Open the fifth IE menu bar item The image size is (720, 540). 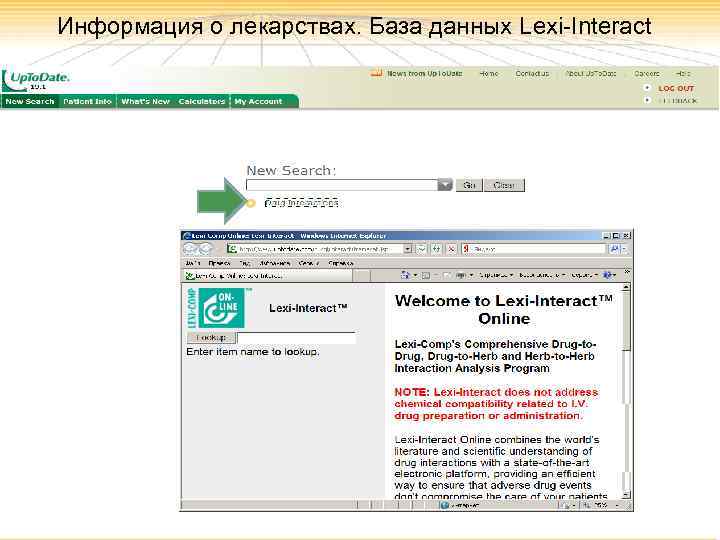point(309,263)
